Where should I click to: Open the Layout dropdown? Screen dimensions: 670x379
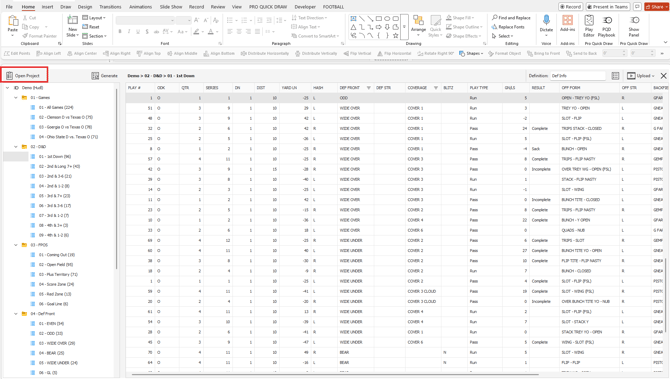[94, 18]
